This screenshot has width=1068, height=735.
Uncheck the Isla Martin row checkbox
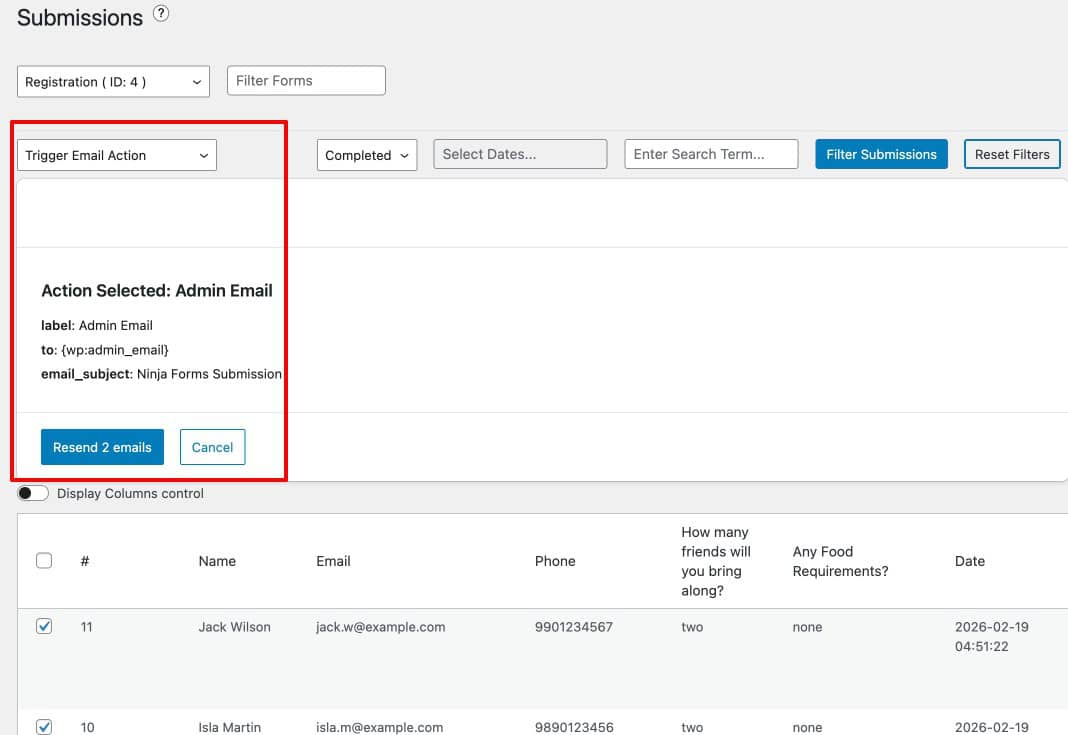44,727
